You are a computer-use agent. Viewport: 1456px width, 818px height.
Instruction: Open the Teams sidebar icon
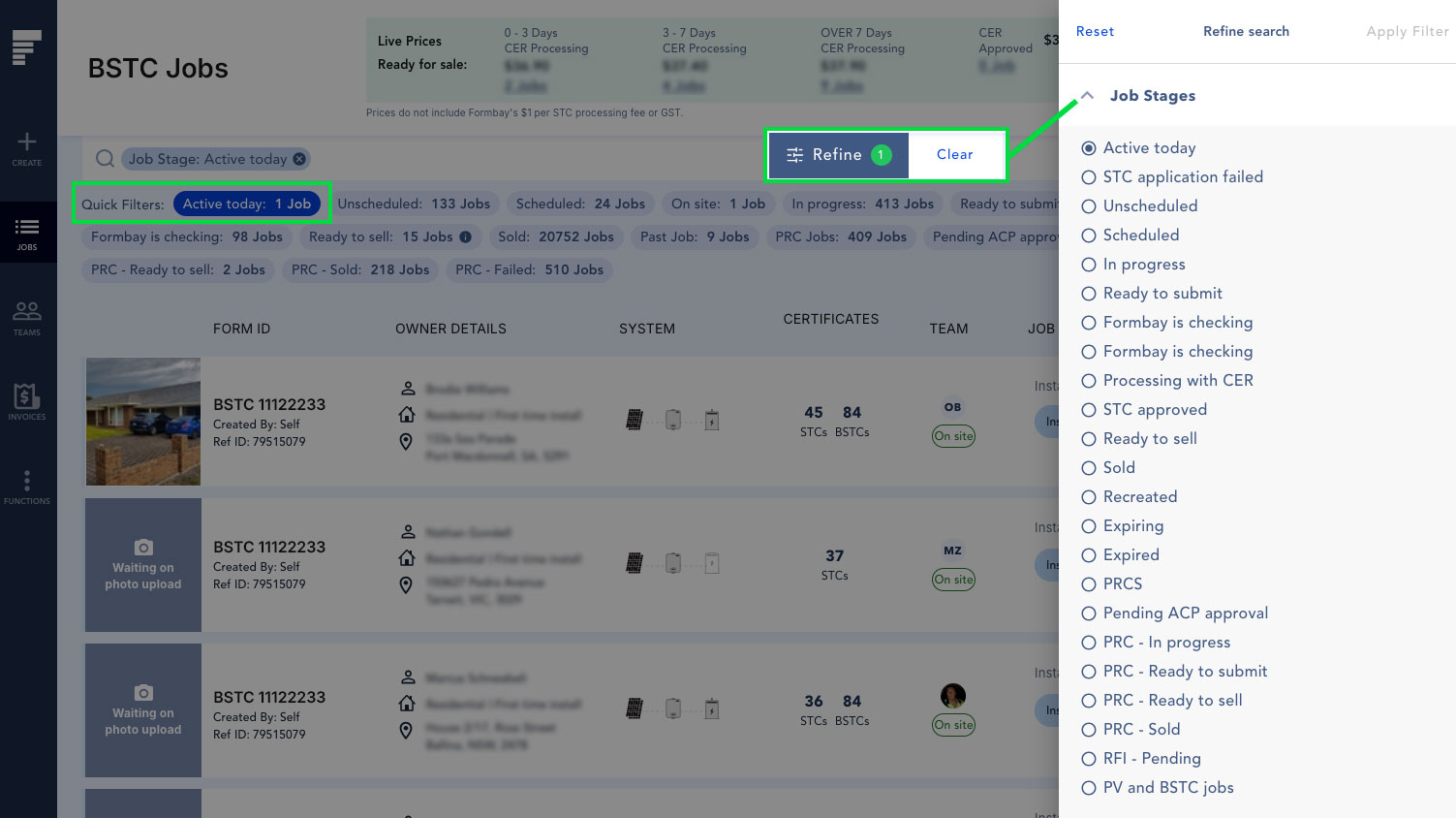(27, 312)
